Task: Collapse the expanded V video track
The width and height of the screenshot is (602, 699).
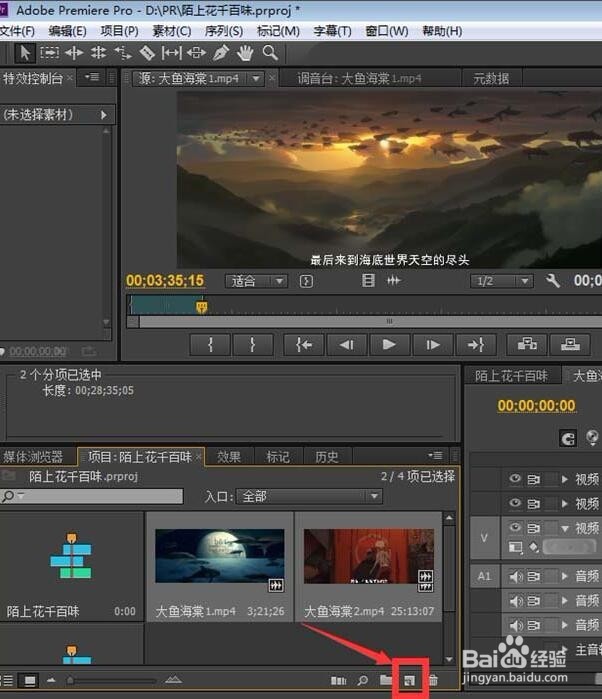Action: [x=565, y=528]
